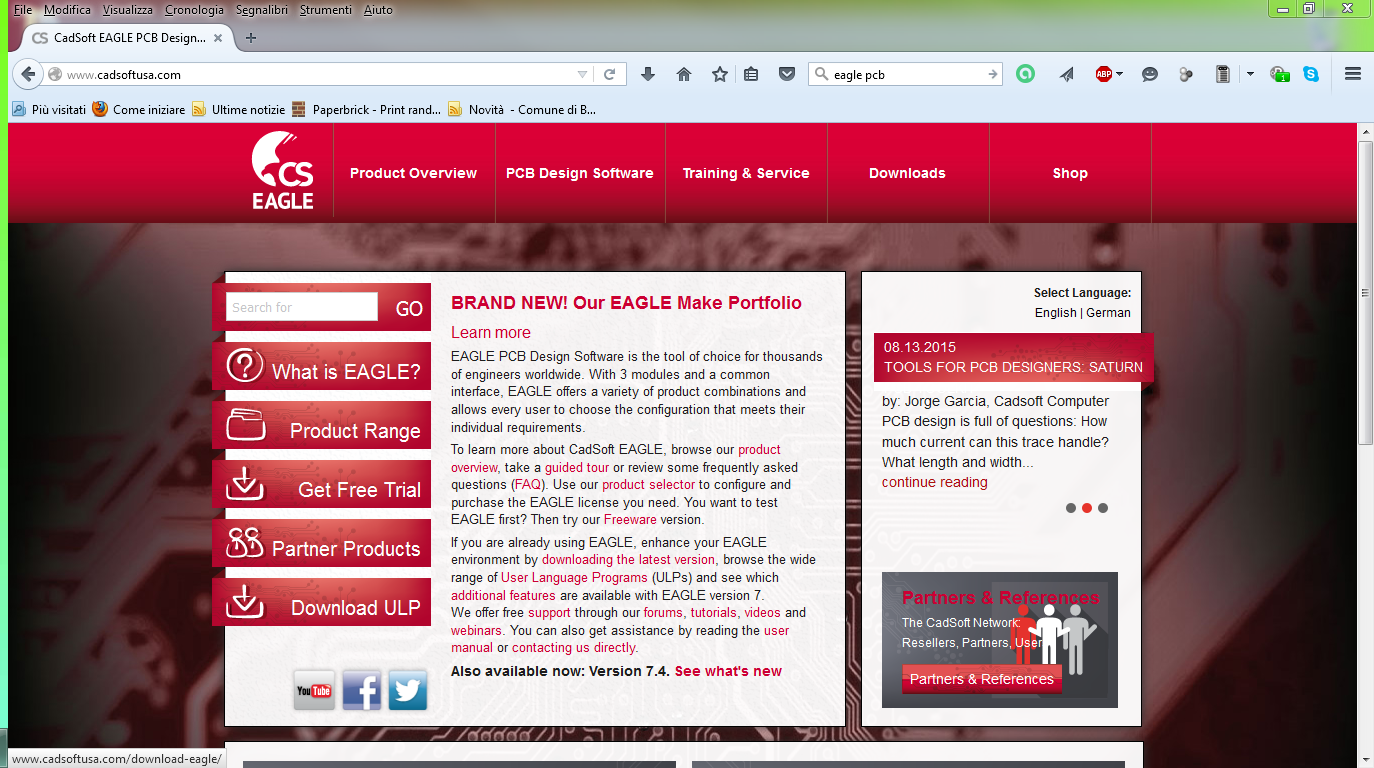This screenshot has width=1374, height=768.
Task: Click the GO search button
Action: point(409,309)
